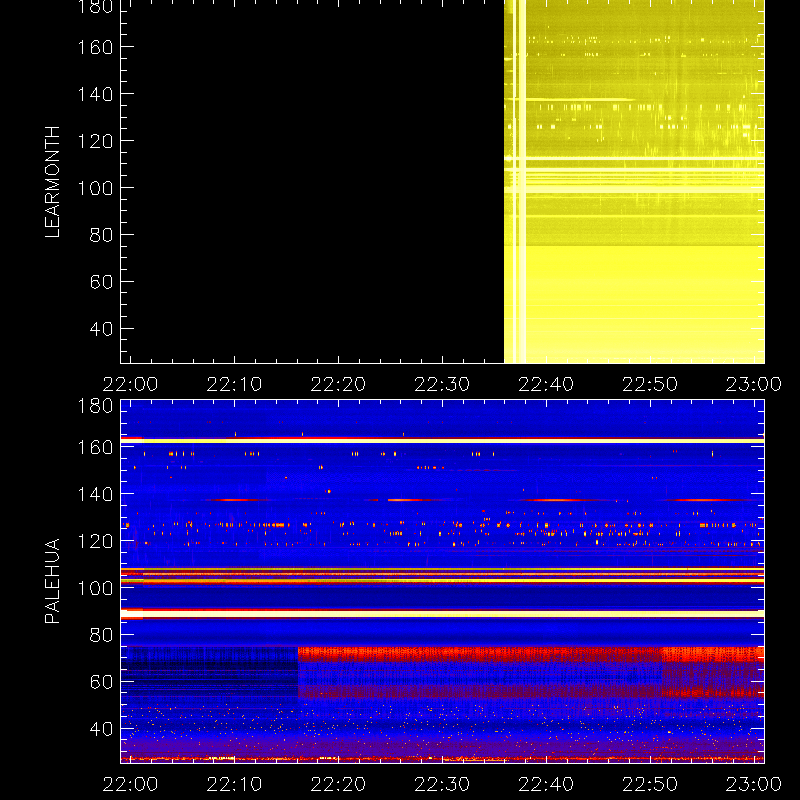The image size is (800, 800).
Task: Click the 23:00 time label under the Learmonth plot
Action: [x=754, y=384]
